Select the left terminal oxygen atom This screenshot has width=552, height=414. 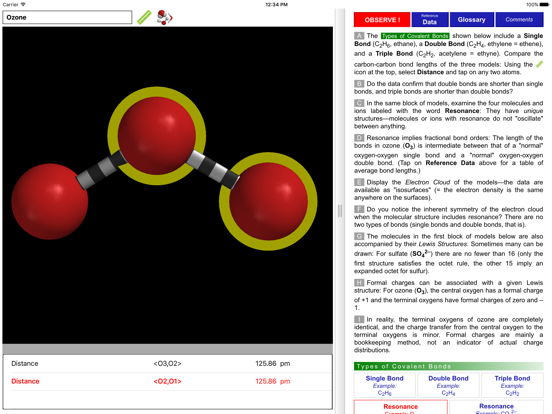click(50, 201)
